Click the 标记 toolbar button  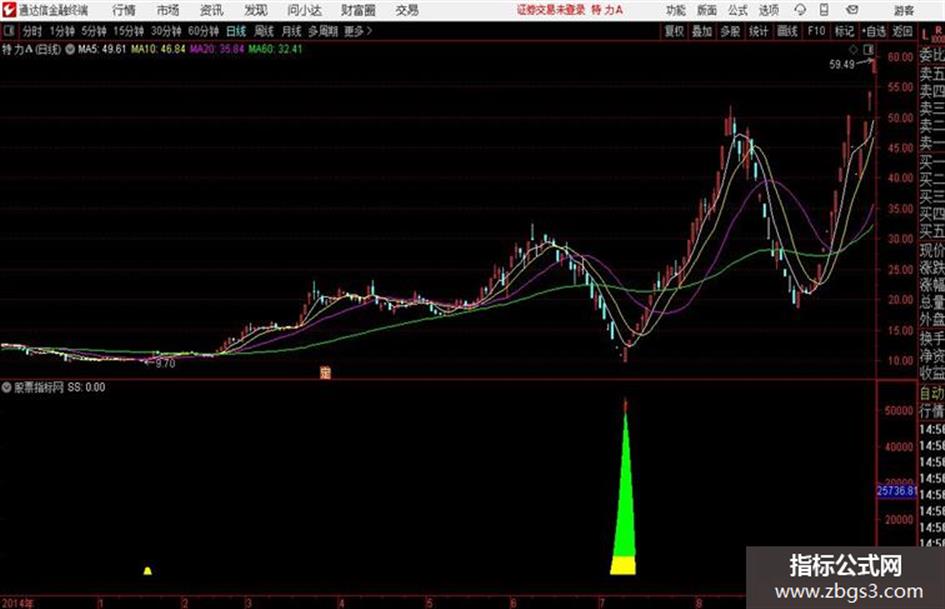coord(844,31)
